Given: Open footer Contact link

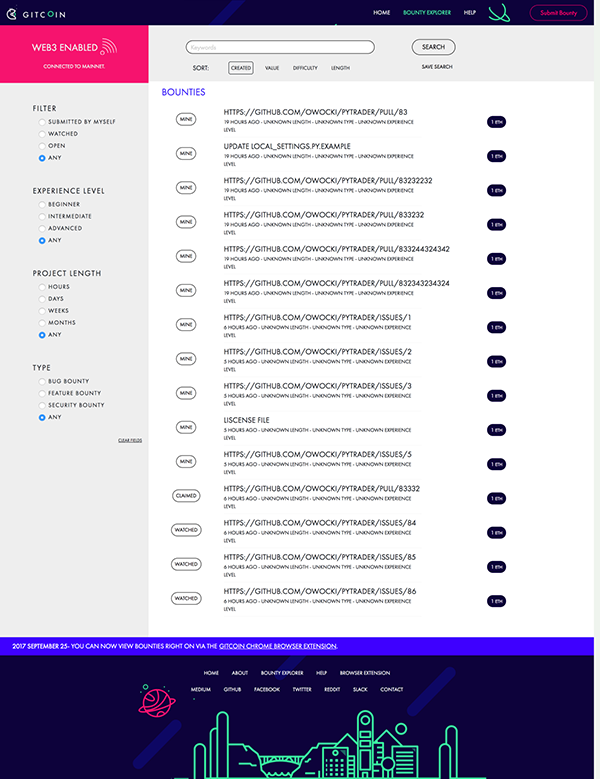Looking at the screenshot, I should (391, 690).
